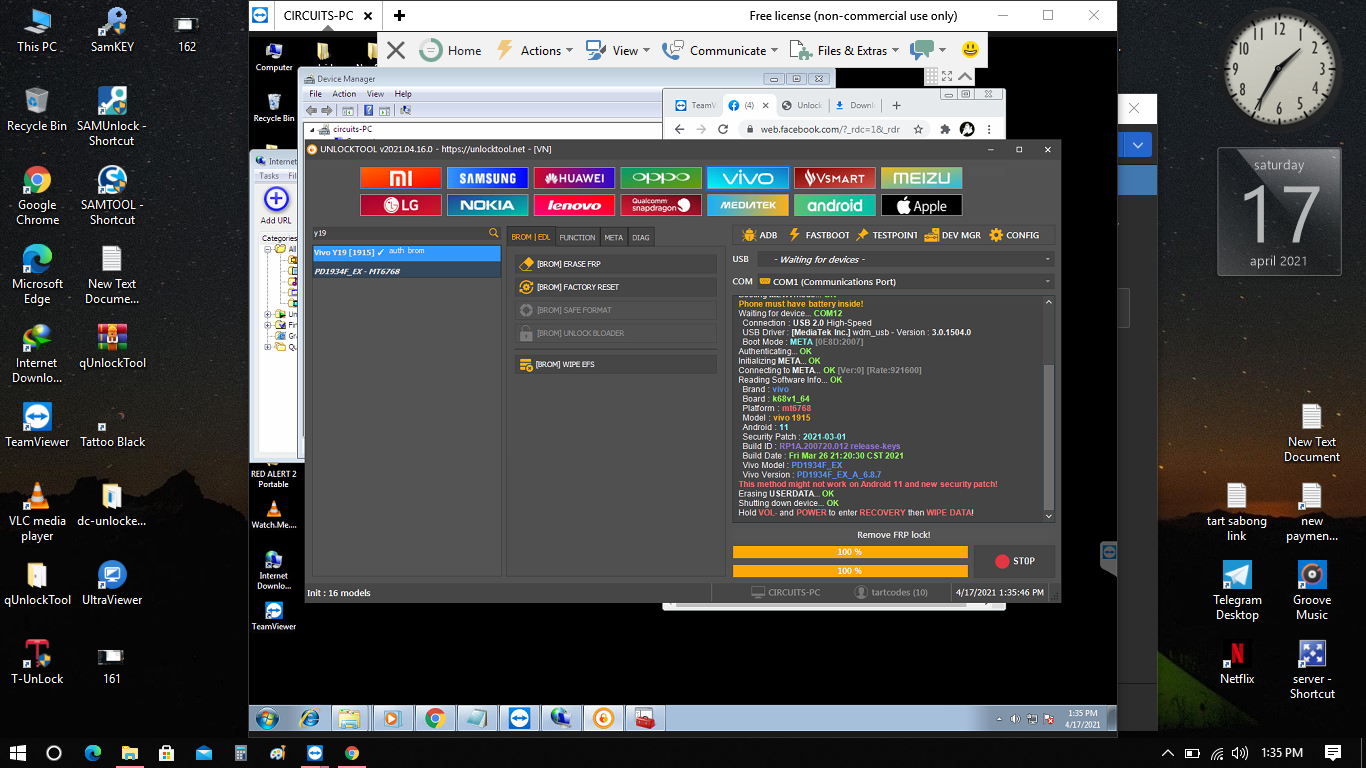
Task: Close the TeamViewer toolbar with X icon
Action: tap(396, 50)
